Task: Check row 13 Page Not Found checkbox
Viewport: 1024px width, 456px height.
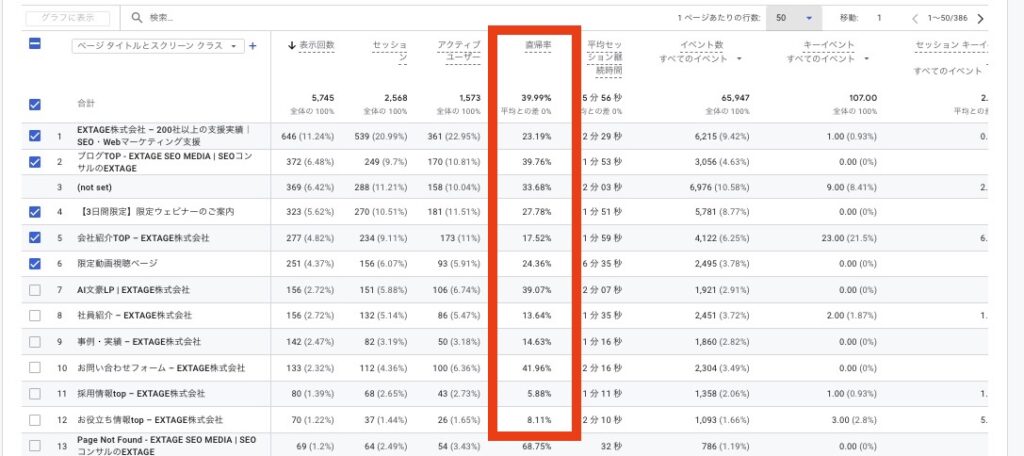Action: tap(35, 446)
